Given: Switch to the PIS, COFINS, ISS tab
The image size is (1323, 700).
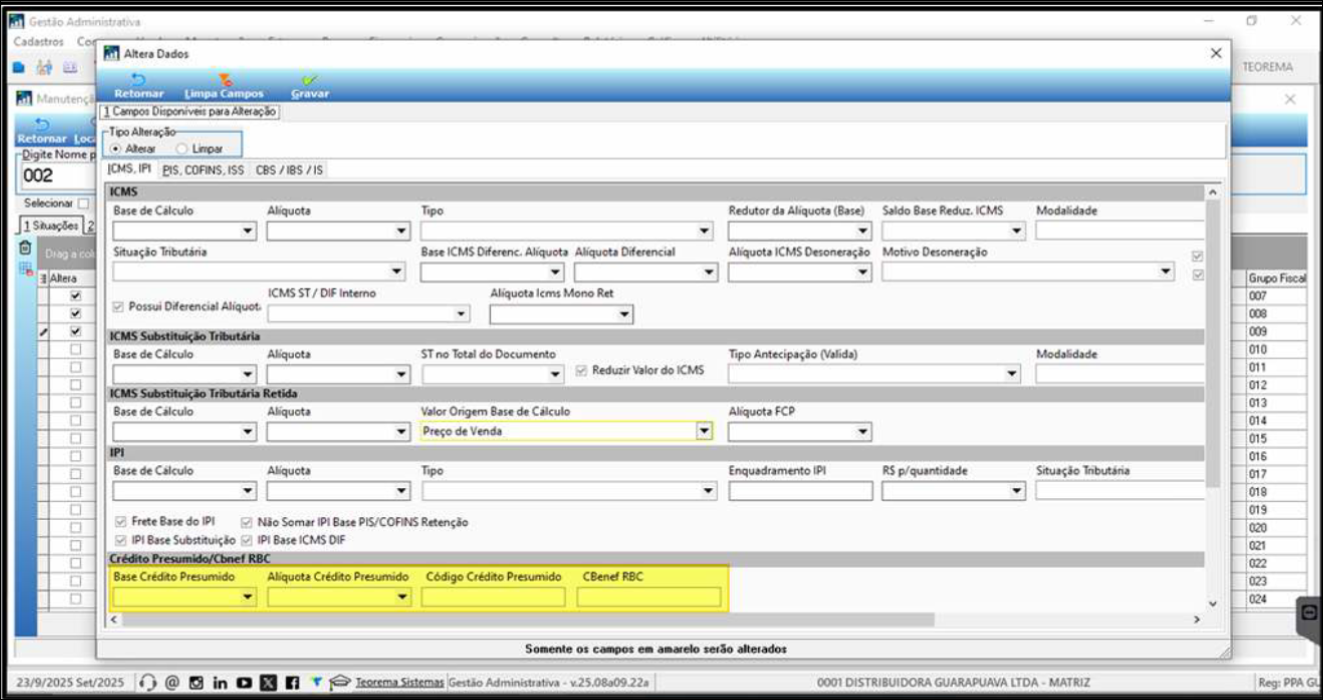Looking at the screenshot, I should click(x=203, y=170).
